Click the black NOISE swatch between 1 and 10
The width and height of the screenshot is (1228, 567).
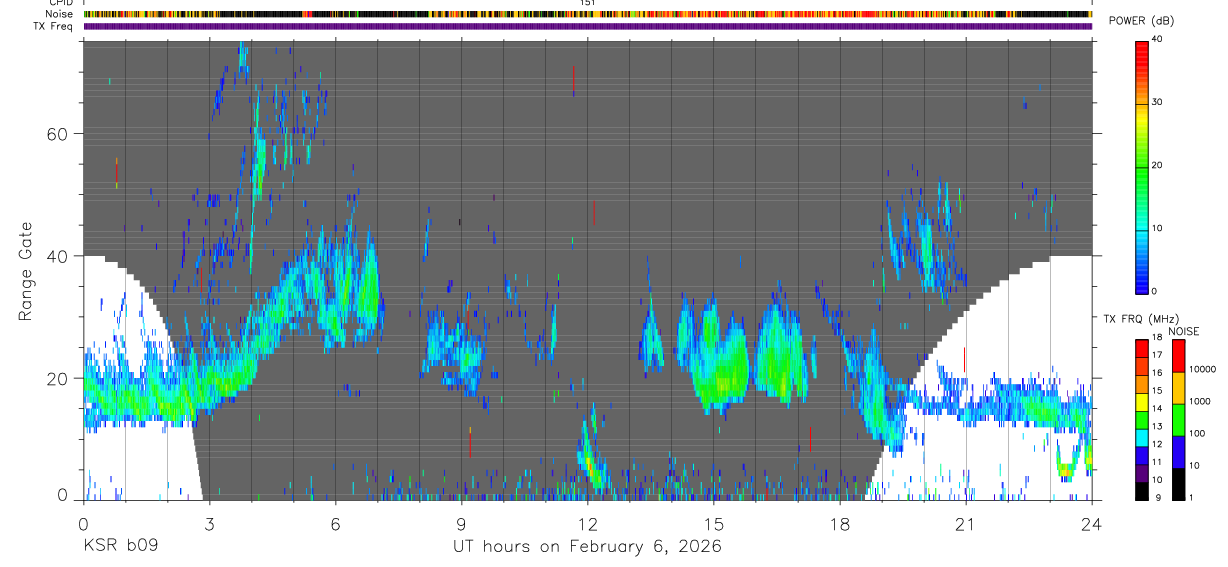point(1179,483)
